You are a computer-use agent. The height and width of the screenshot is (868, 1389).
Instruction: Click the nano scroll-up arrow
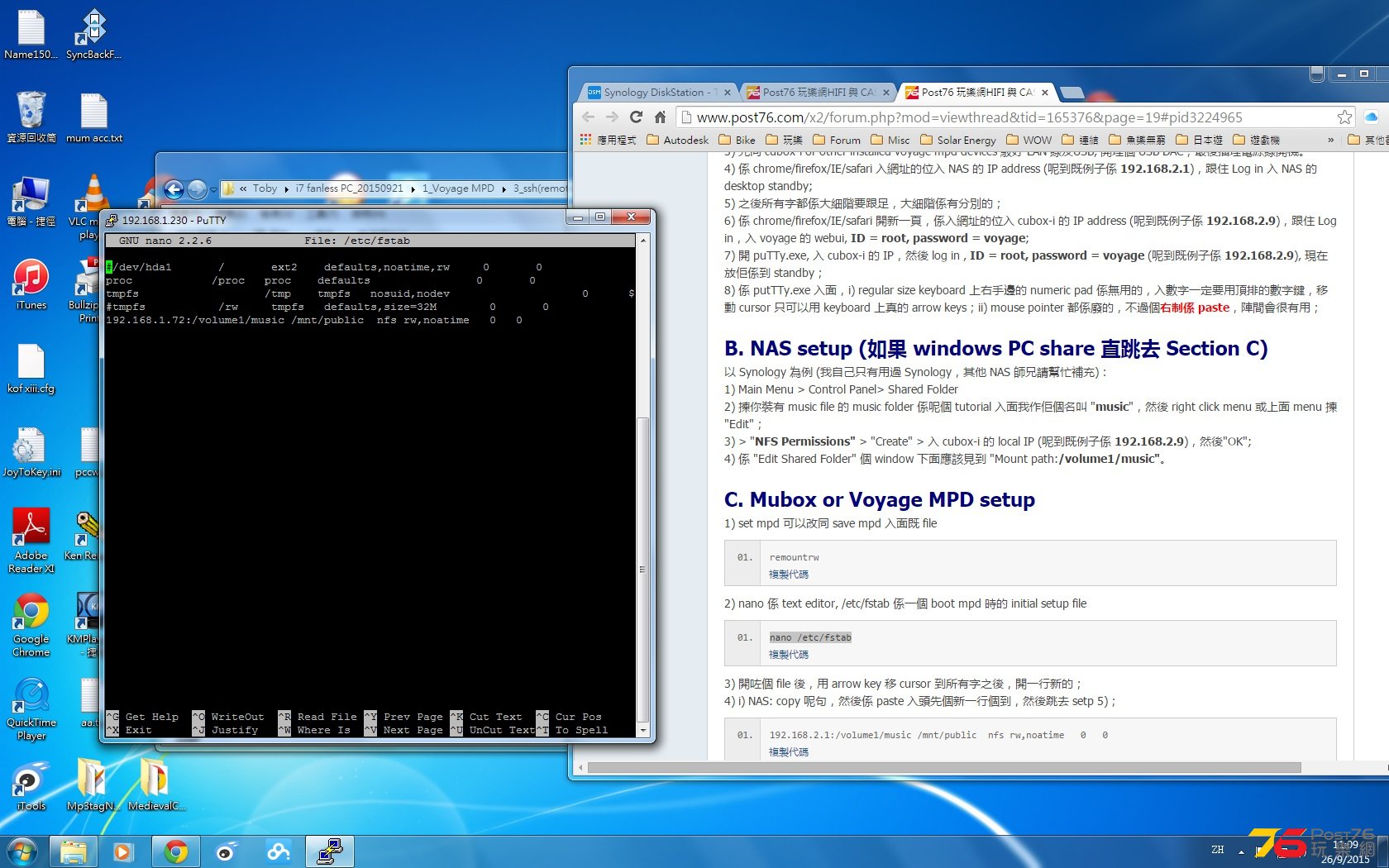pos(642,240)
